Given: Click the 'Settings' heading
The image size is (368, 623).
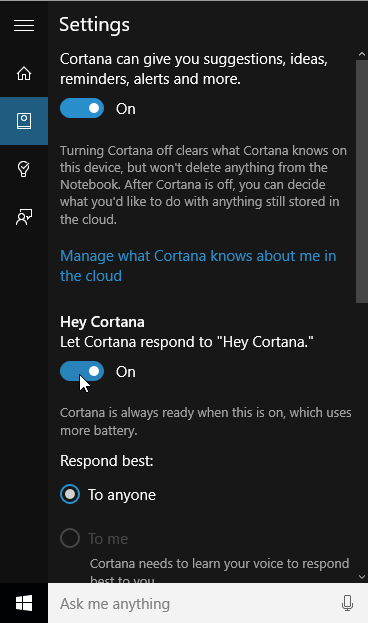Looking at the screenshot, I should click(95, 25).
